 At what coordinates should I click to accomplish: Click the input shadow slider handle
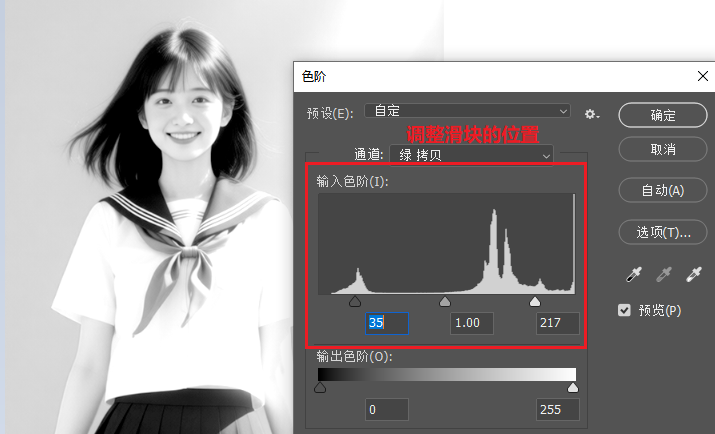tap(355, 301)
